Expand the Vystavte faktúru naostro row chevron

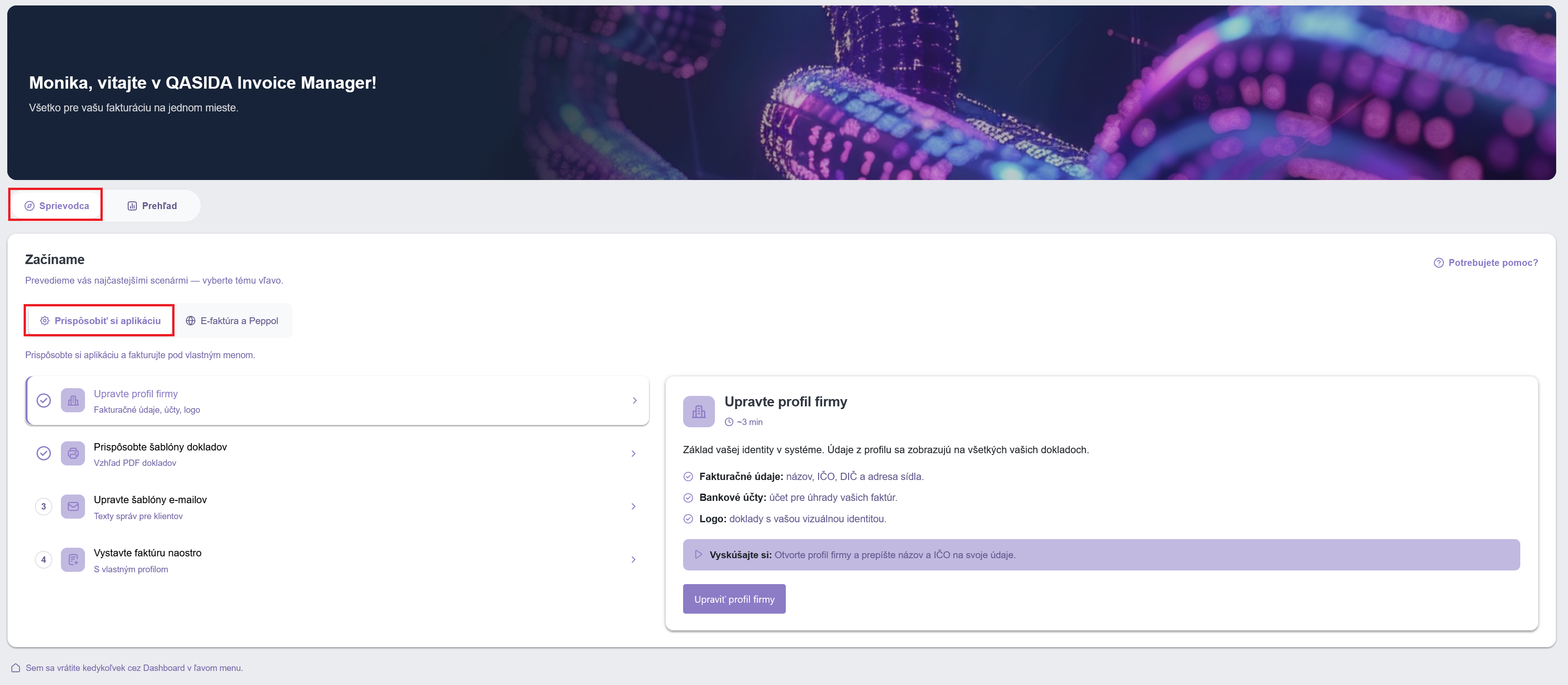coord(633,560)
